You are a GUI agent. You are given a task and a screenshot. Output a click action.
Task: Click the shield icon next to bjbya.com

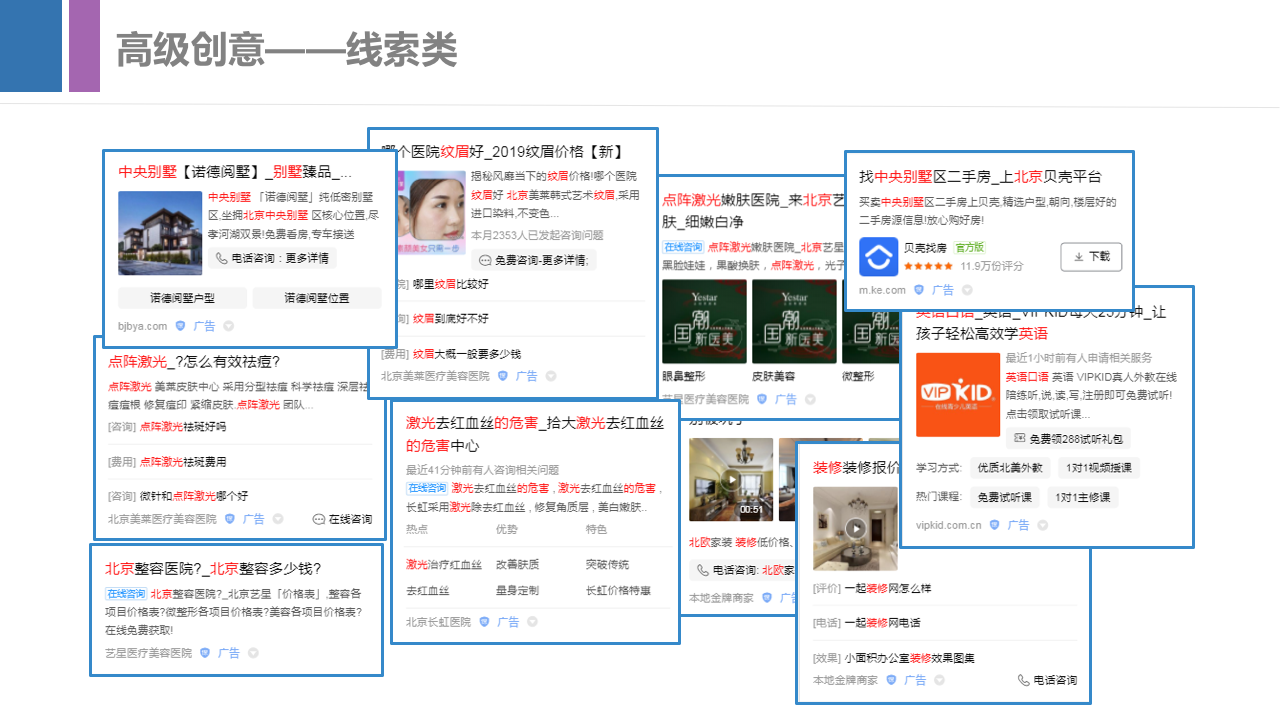pyautogui.click(x=180, y=326)
